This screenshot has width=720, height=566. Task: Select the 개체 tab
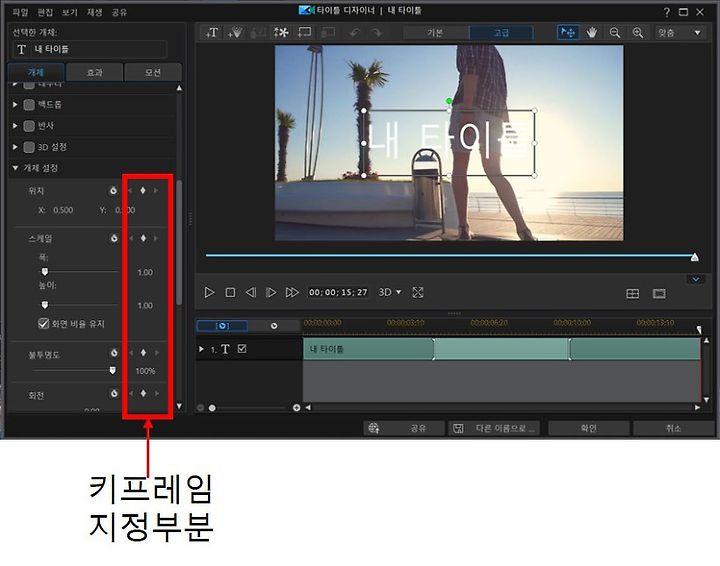[x=36, y=72]
